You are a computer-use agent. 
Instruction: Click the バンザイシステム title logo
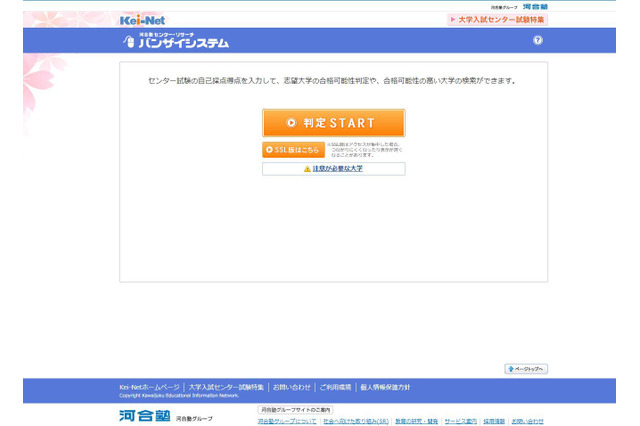click(x=176, y=40)
